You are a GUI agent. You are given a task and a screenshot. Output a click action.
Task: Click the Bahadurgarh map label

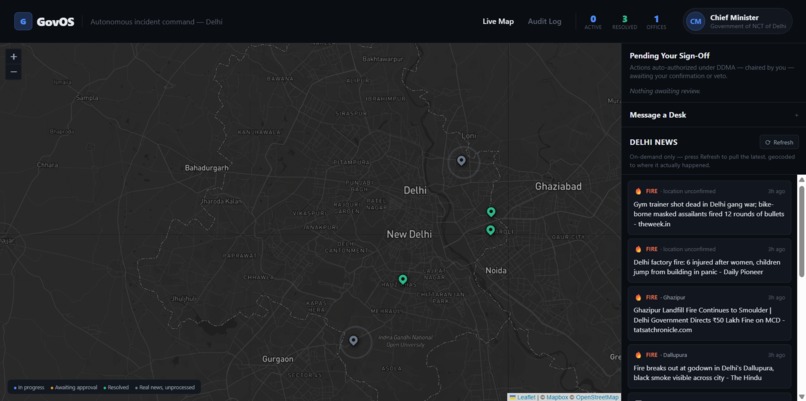tap(207, 168)
